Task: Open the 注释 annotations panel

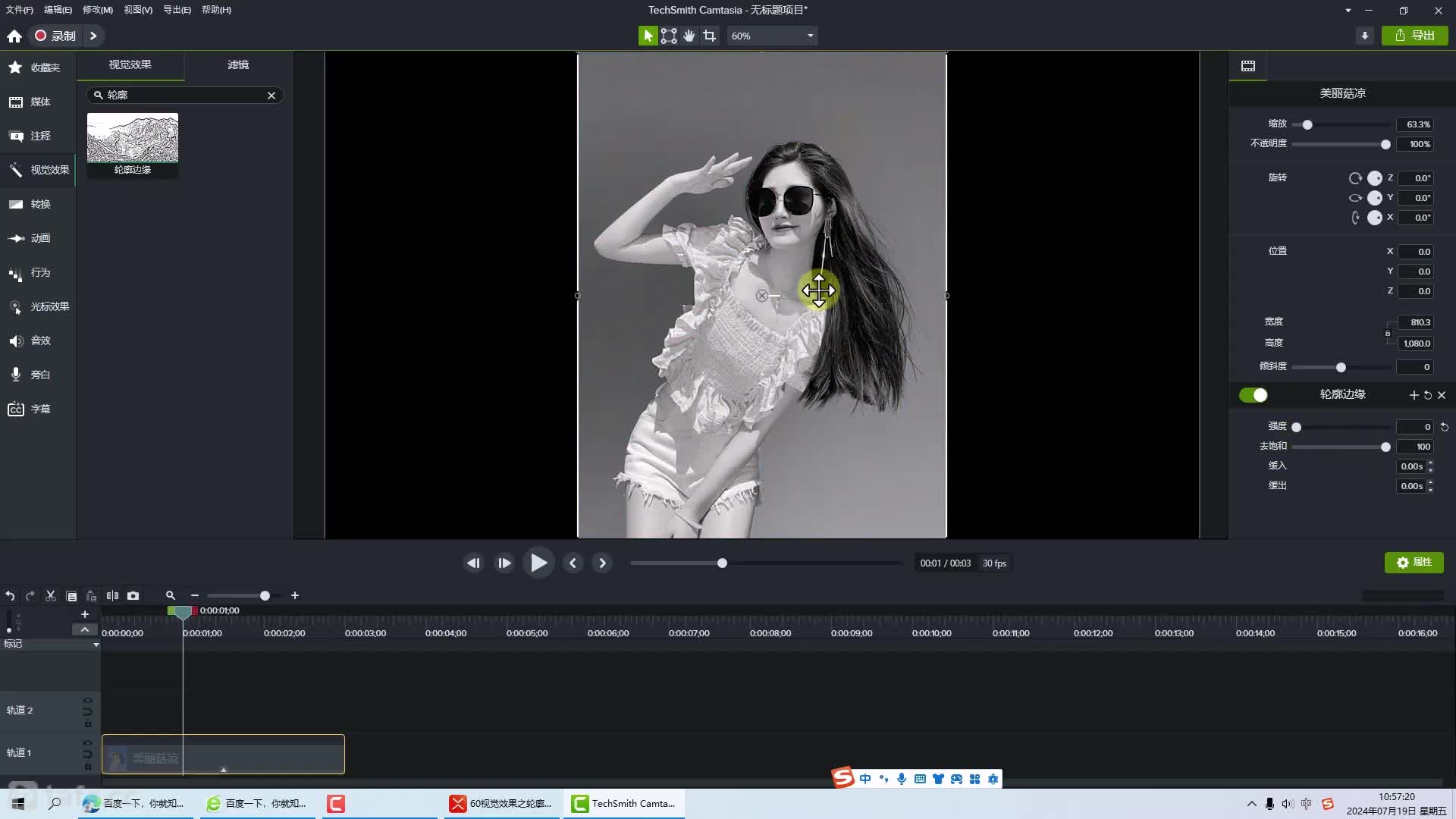Action: pyautogui.click(x=37, y=136)
